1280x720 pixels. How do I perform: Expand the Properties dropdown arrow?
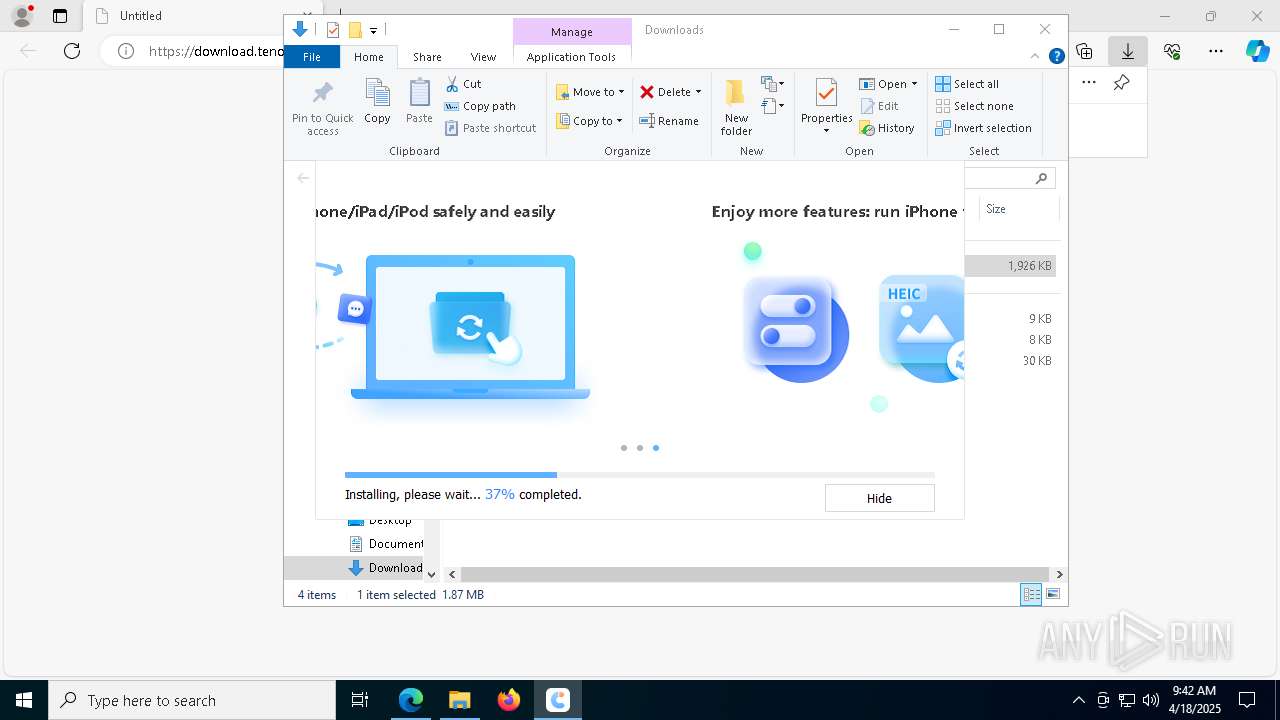coord(826,131)
